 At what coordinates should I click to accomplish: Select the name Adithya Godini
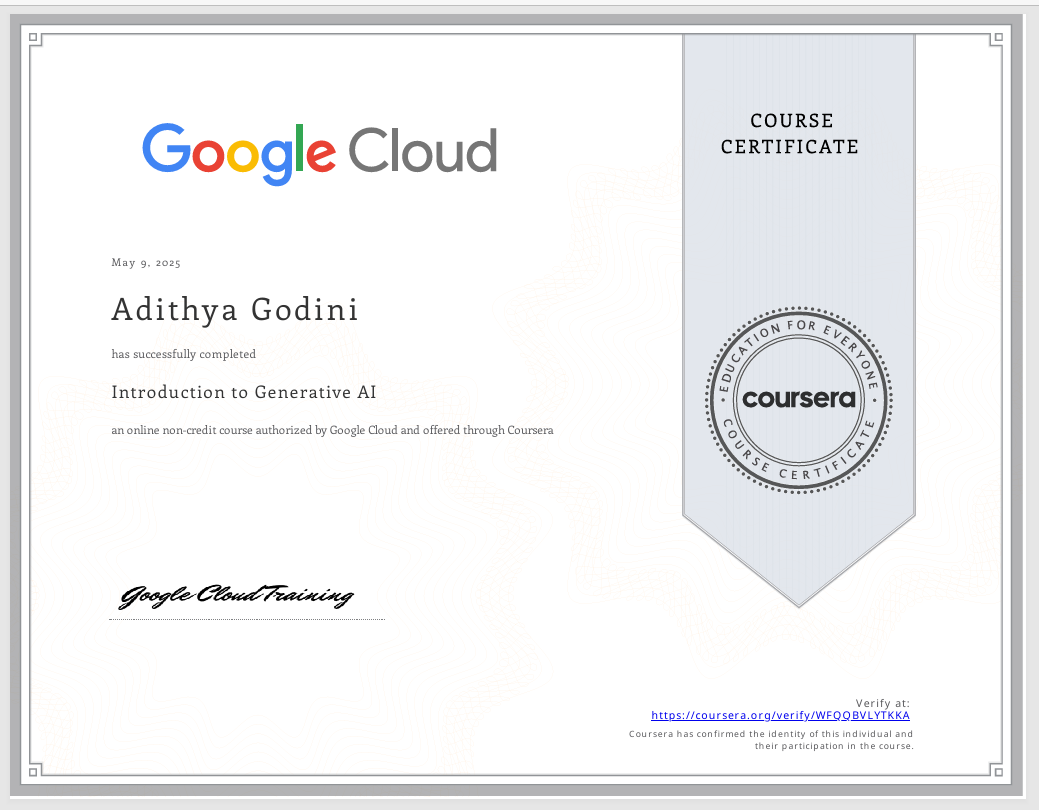point(235,310)
